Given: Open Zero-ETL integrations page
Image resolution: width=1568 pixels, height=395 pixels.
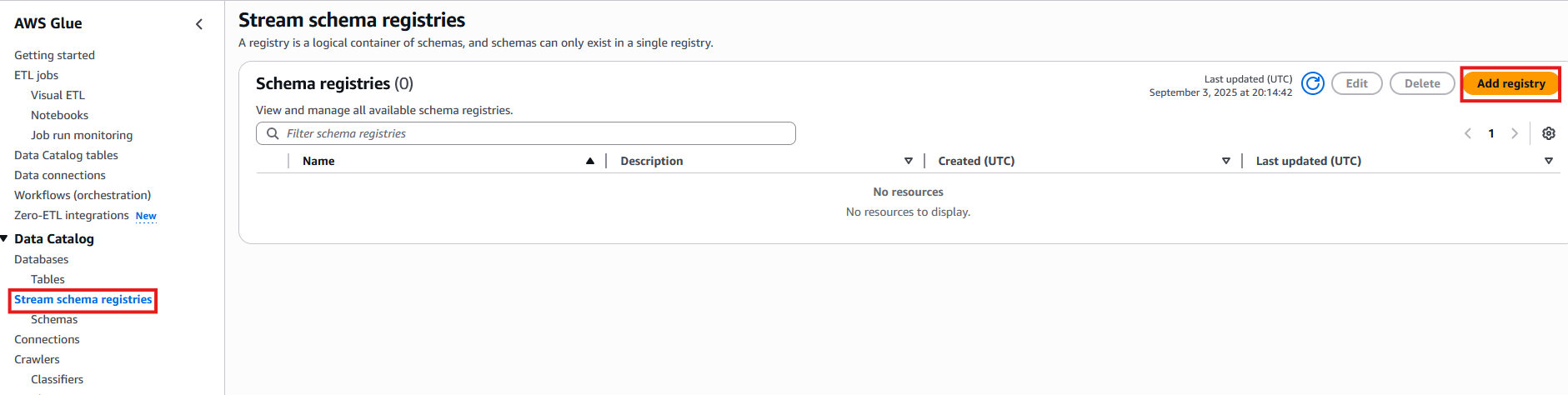Looking at the screenshot, I should 72,215.
